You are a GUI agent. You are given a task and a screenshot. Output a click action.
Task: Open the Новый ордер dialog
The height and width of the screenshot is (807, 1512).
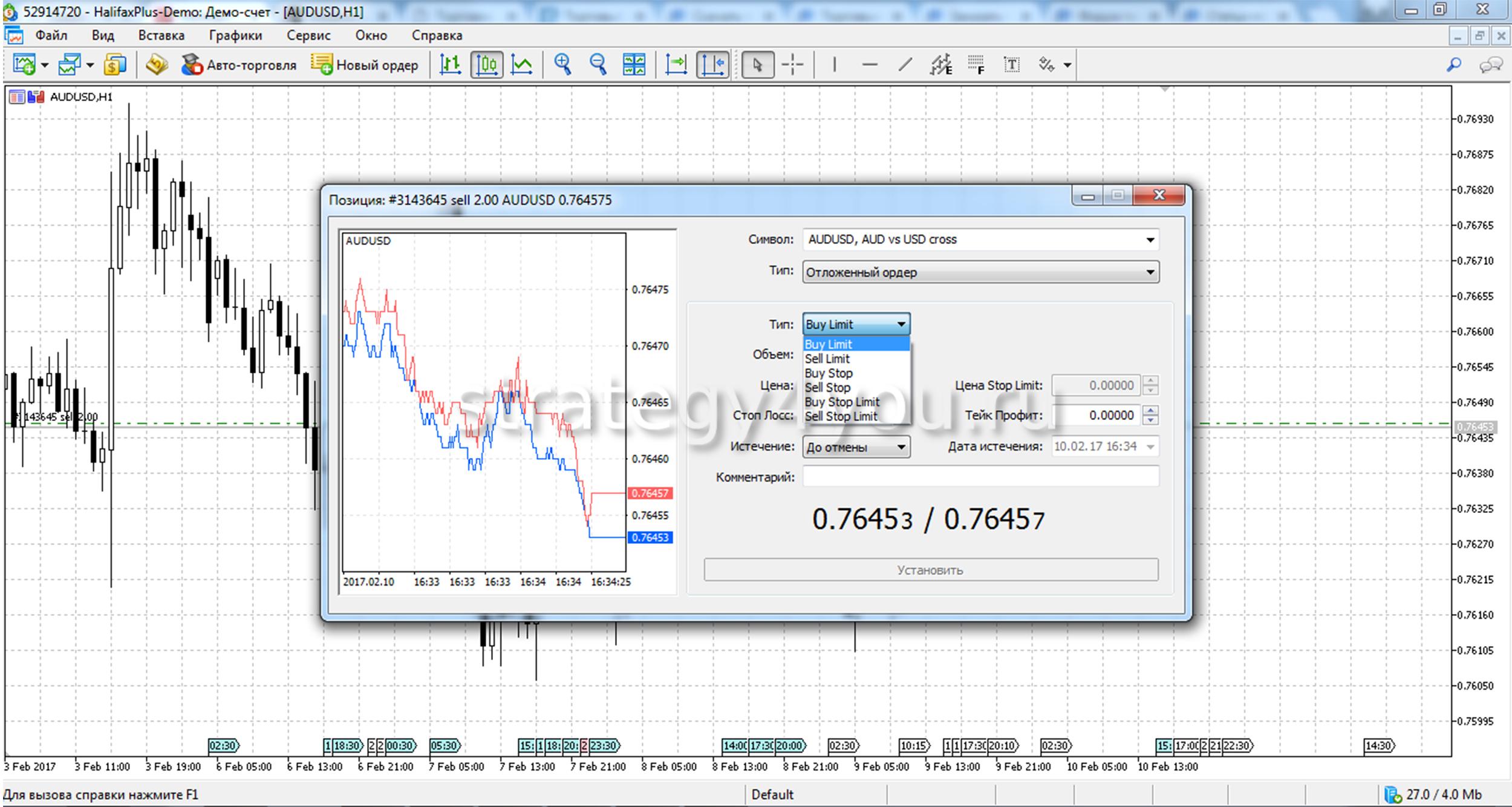[x=365, y=65]
